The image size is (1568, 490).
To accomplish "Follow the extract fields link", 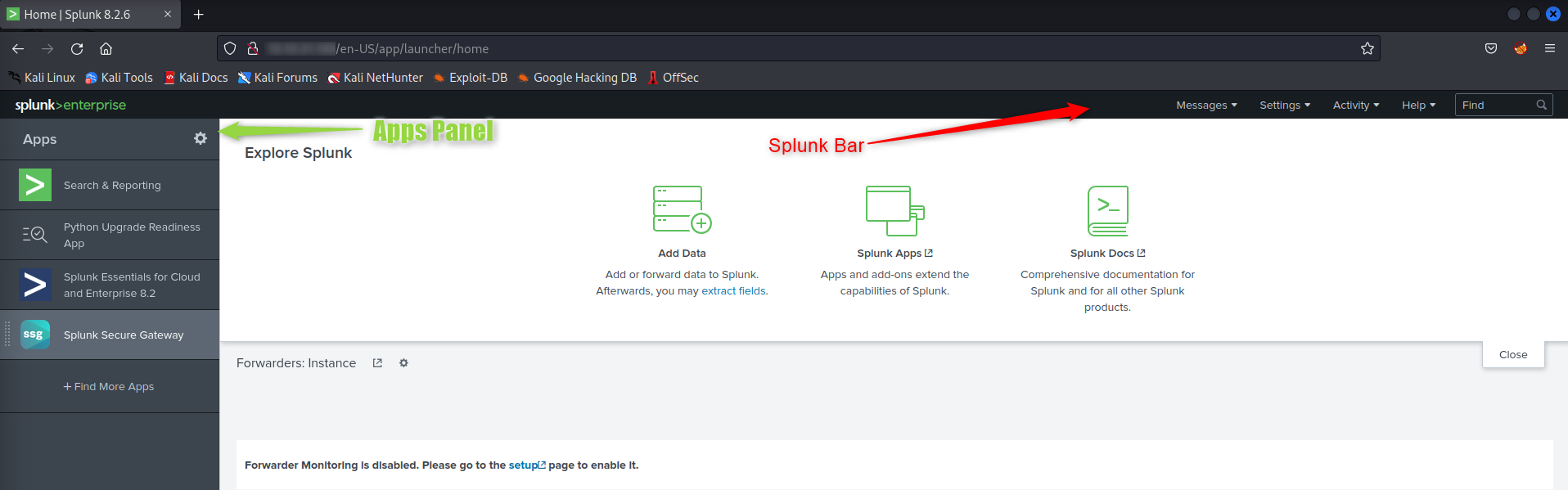I will tap(733, 291).
